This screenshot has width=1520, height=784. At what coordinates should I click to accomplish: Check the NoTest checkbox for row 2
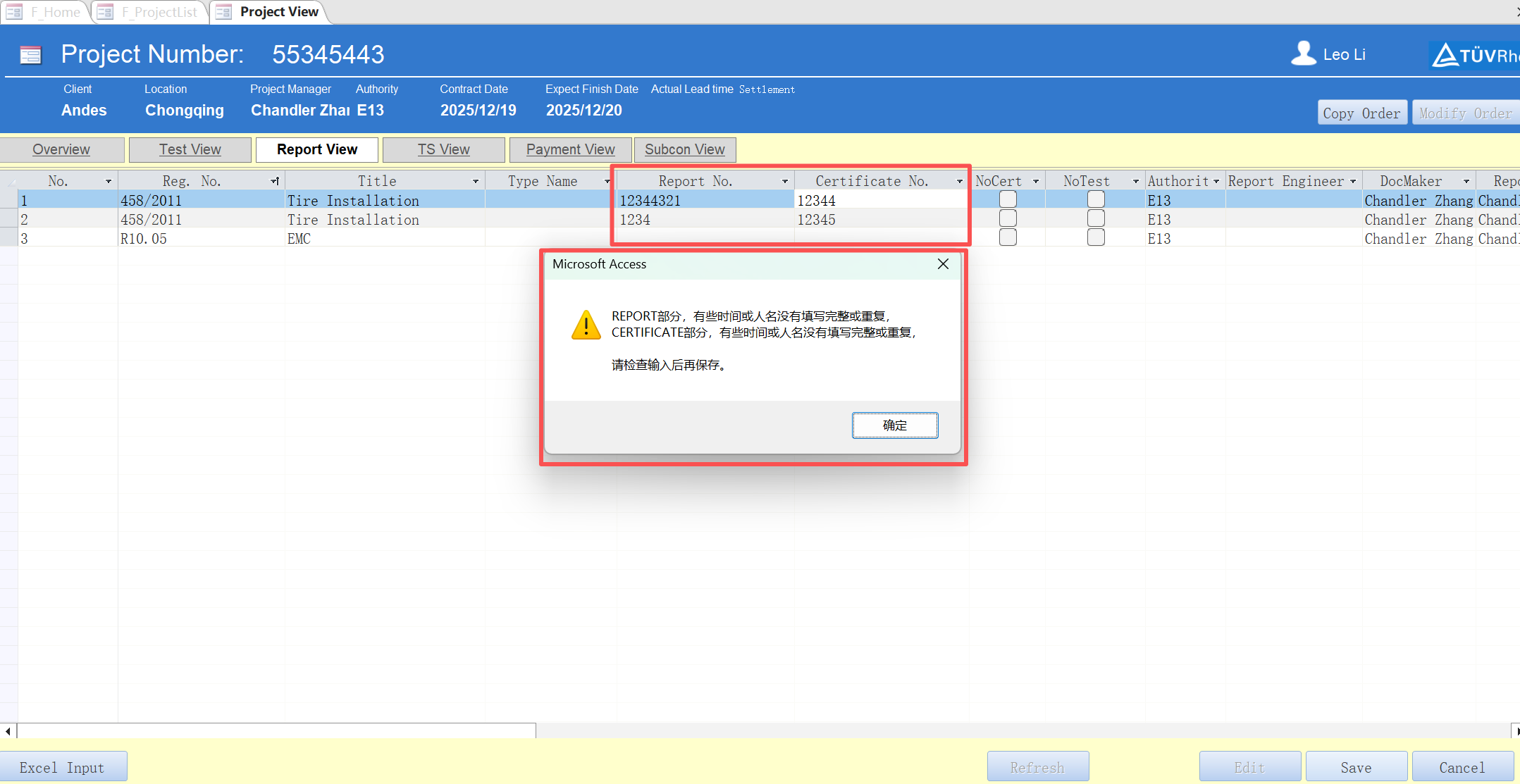tap(1096, 218)
